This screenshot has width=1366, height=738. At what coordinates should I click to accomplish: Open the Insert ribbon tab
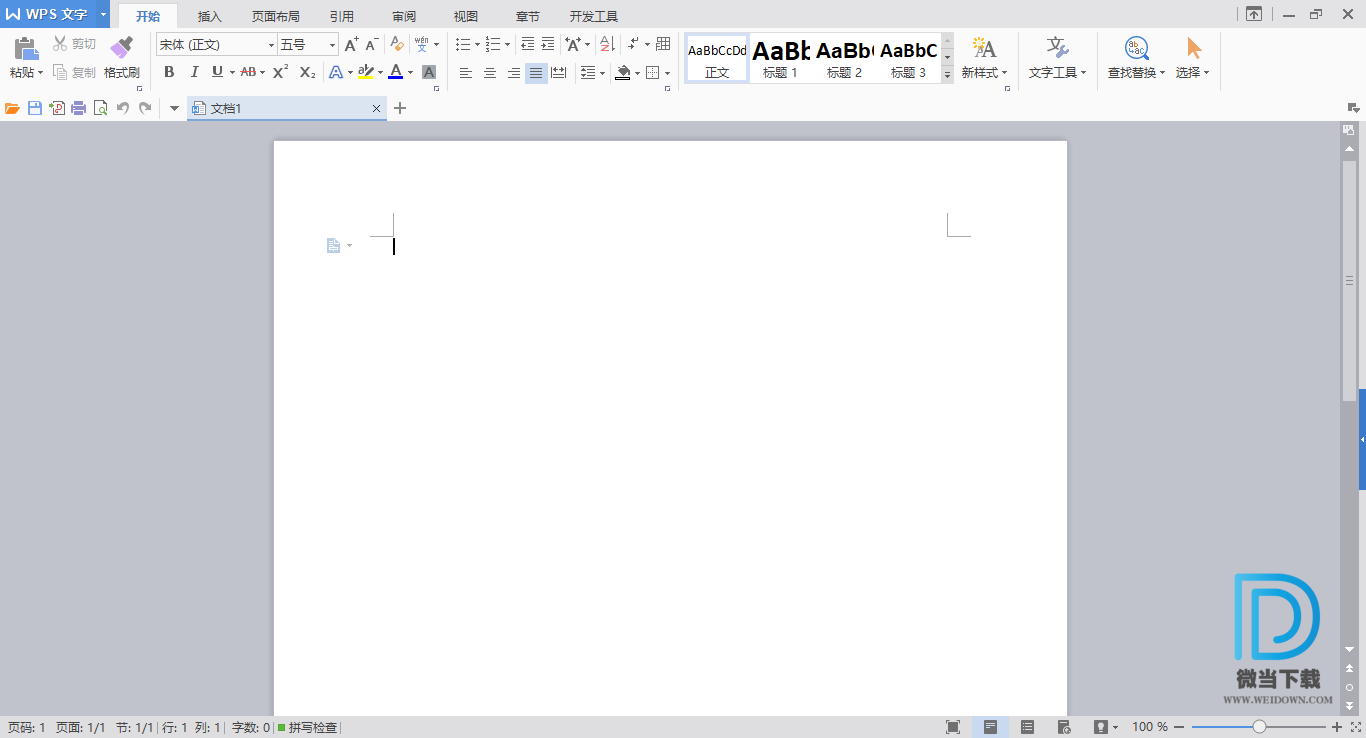[210, 17]
